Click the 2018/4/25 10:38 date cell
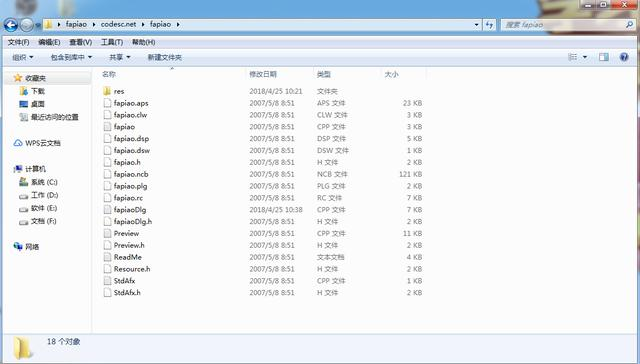The width and height of the screenshot is (640, 364). tap(276, 210)
